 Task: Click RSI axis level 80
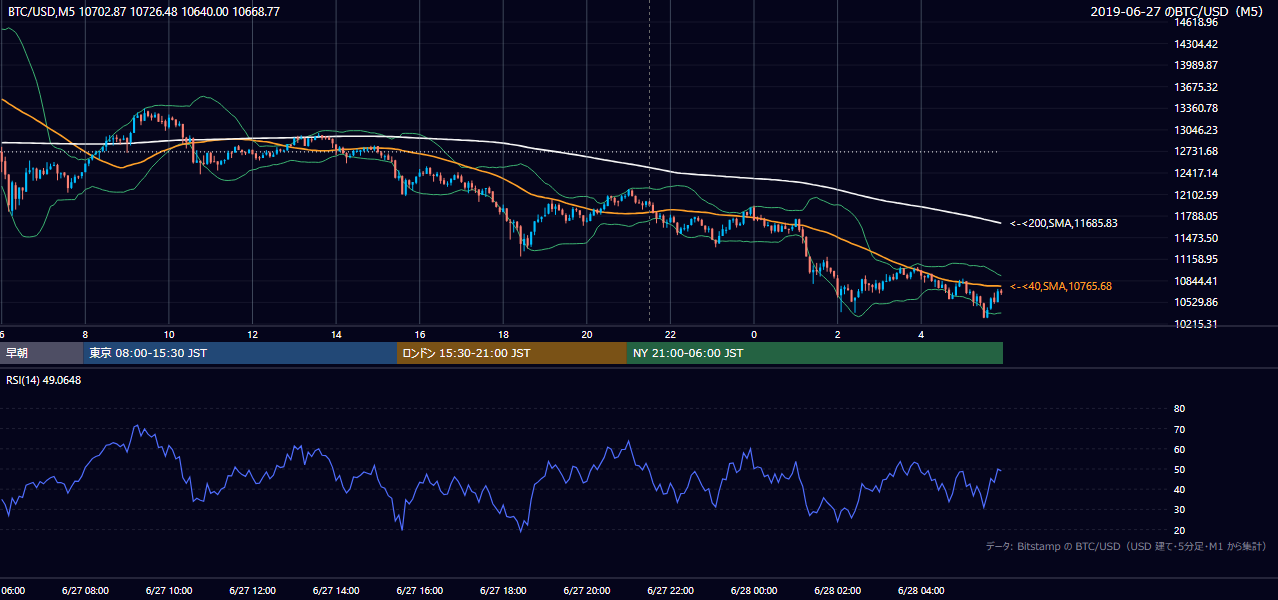click(x=1180, y=409)
